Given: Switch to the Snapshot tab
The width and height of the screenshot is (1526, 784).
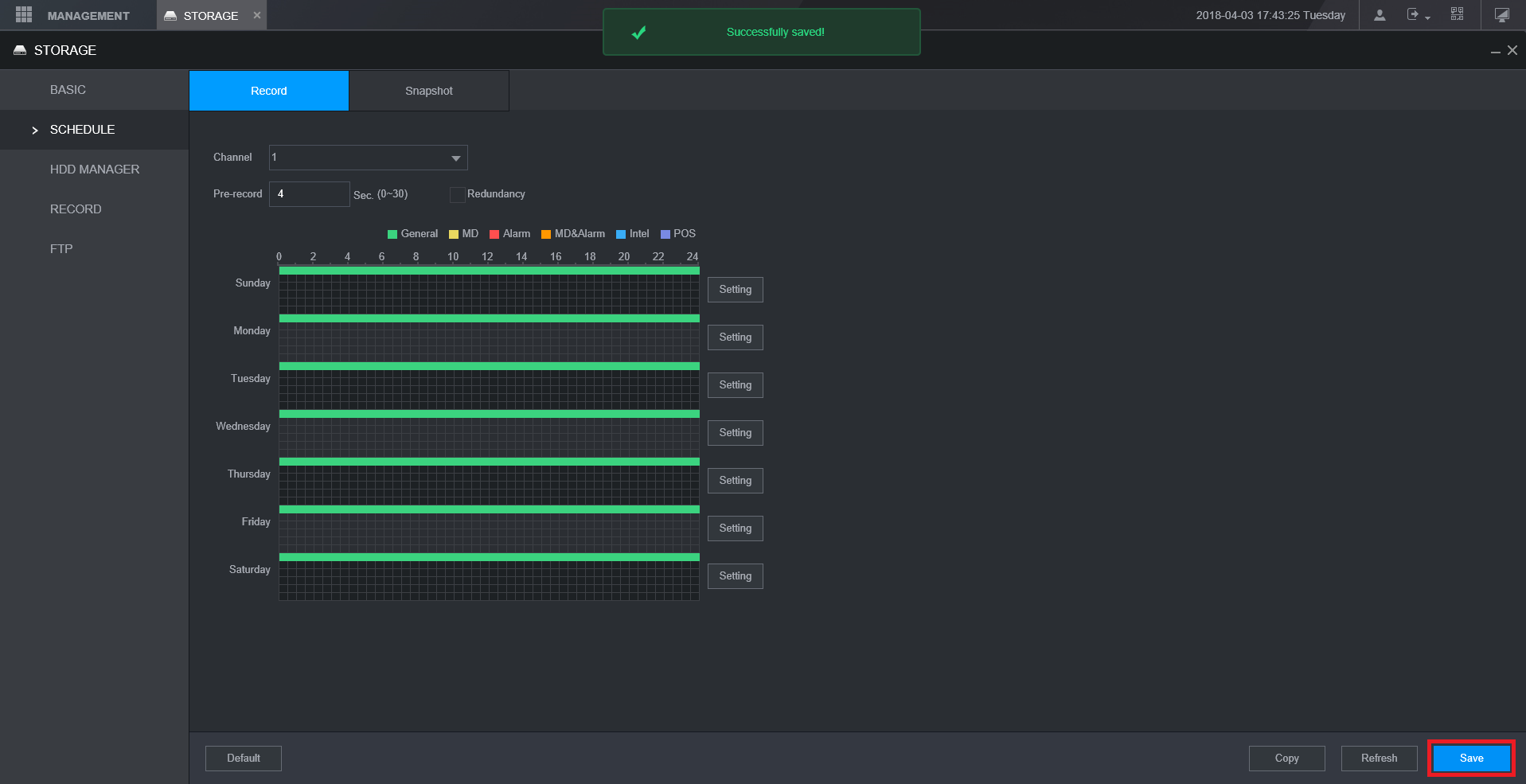Looking at the screenshot, I should tap(428, 91).
